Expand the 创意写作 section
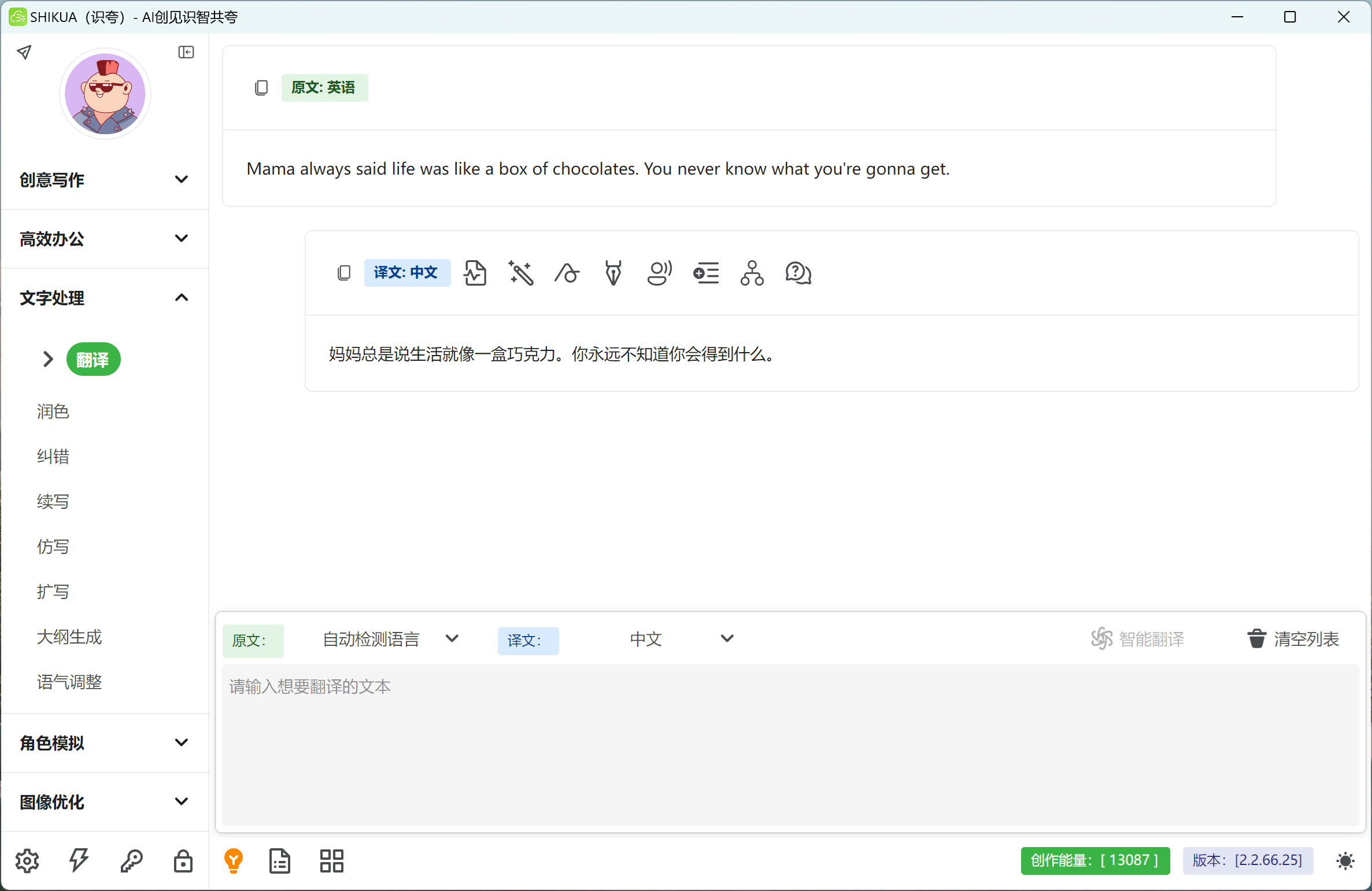1372x891 pixels. click(x=105, y=180)
